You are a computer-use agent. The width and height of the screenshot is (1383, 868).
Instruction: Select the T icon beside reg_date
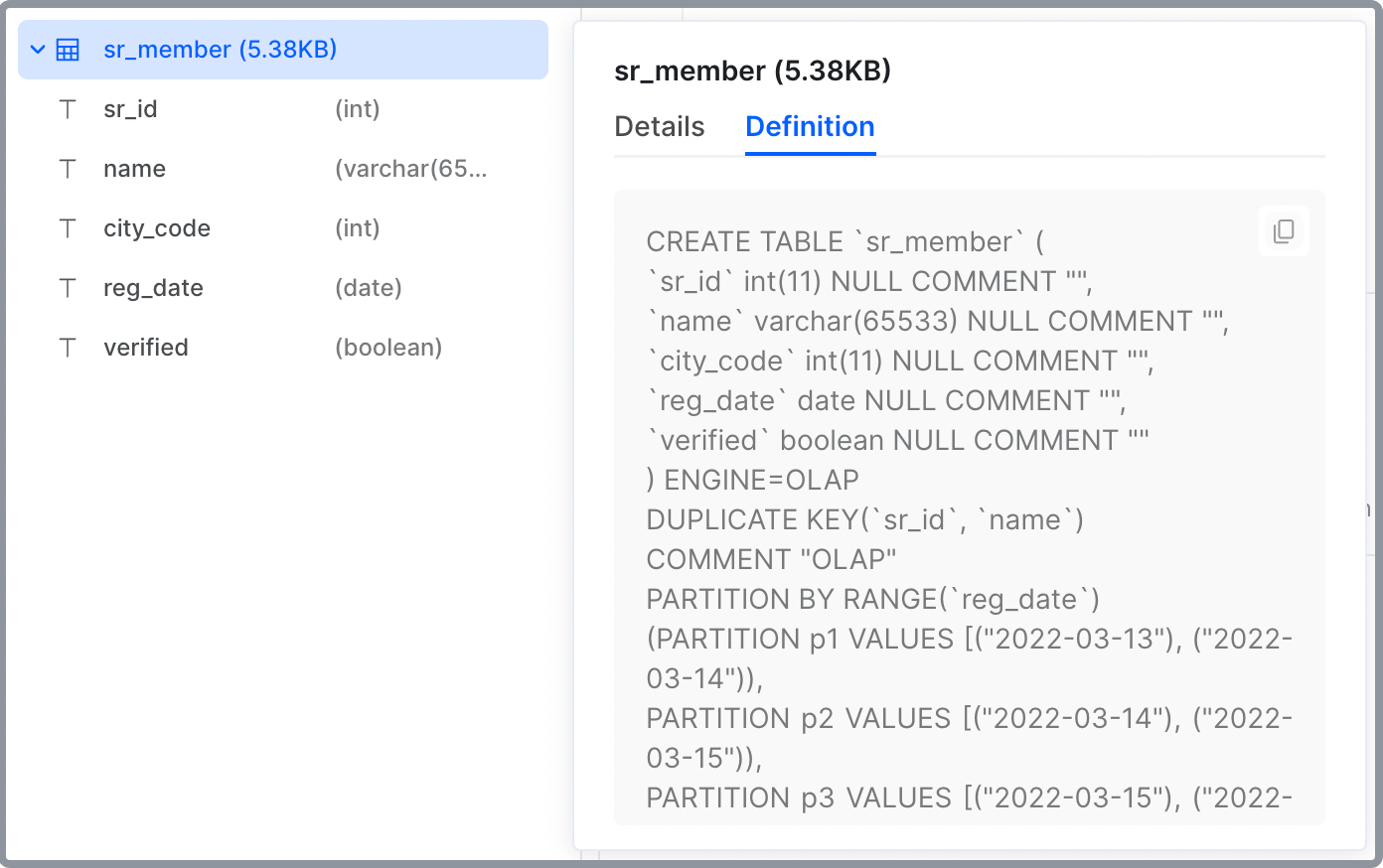(x=68, y=288)
